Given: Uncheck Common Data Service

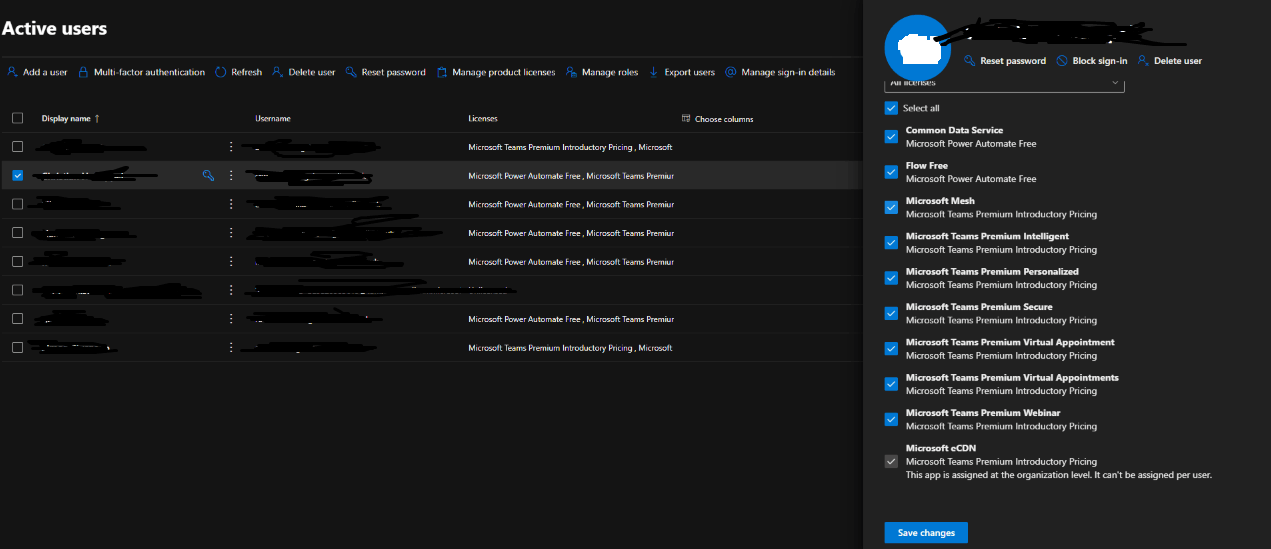Looking at the screenshot, I should (x=891, y=137).
